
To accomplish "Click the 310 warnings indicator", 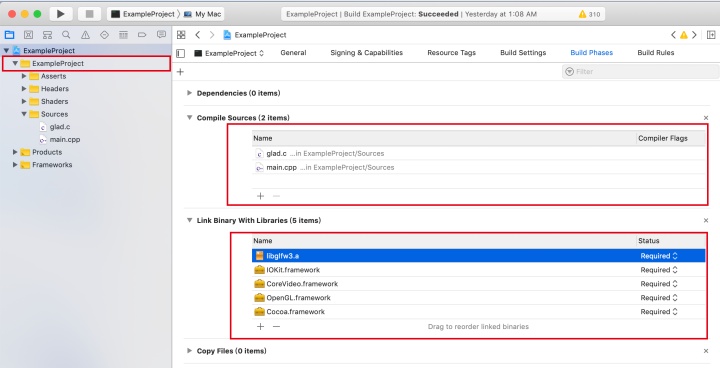I will (590, 14).
